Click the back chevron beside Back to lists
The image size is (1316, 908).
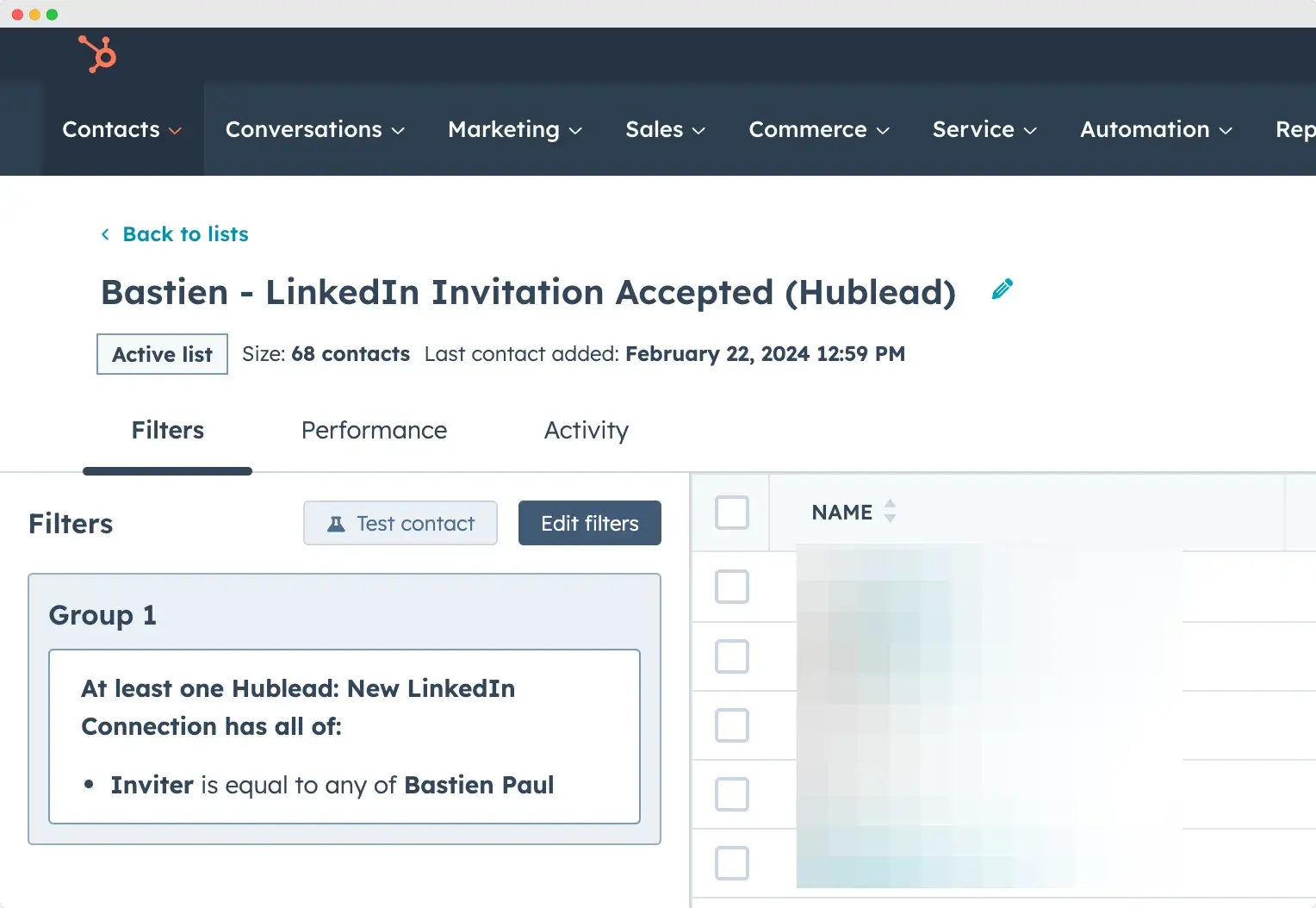pos(105,234)
